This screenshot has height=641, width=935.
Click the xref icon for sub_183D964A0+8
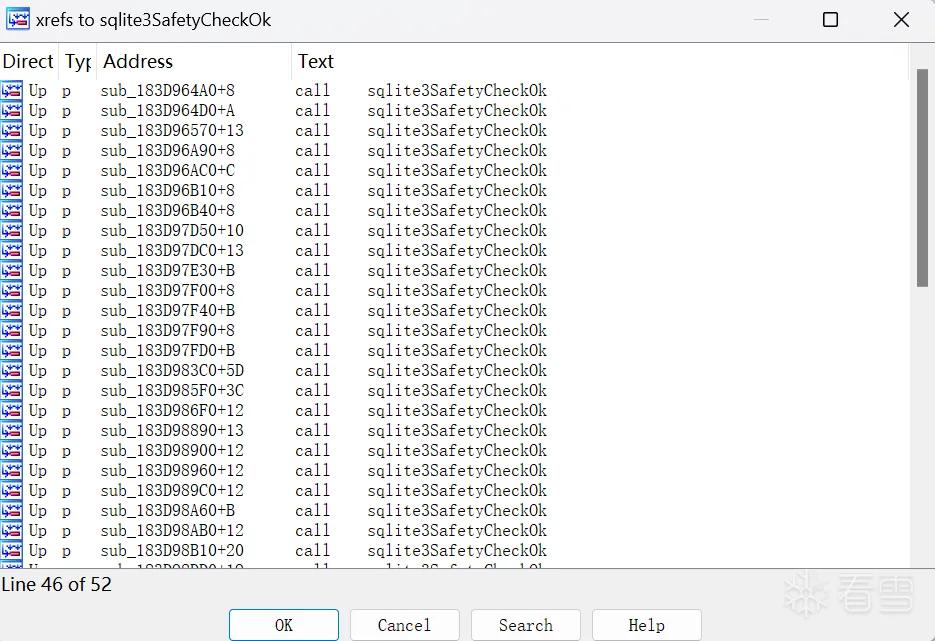pyautogui.click(x=12, y=91)
